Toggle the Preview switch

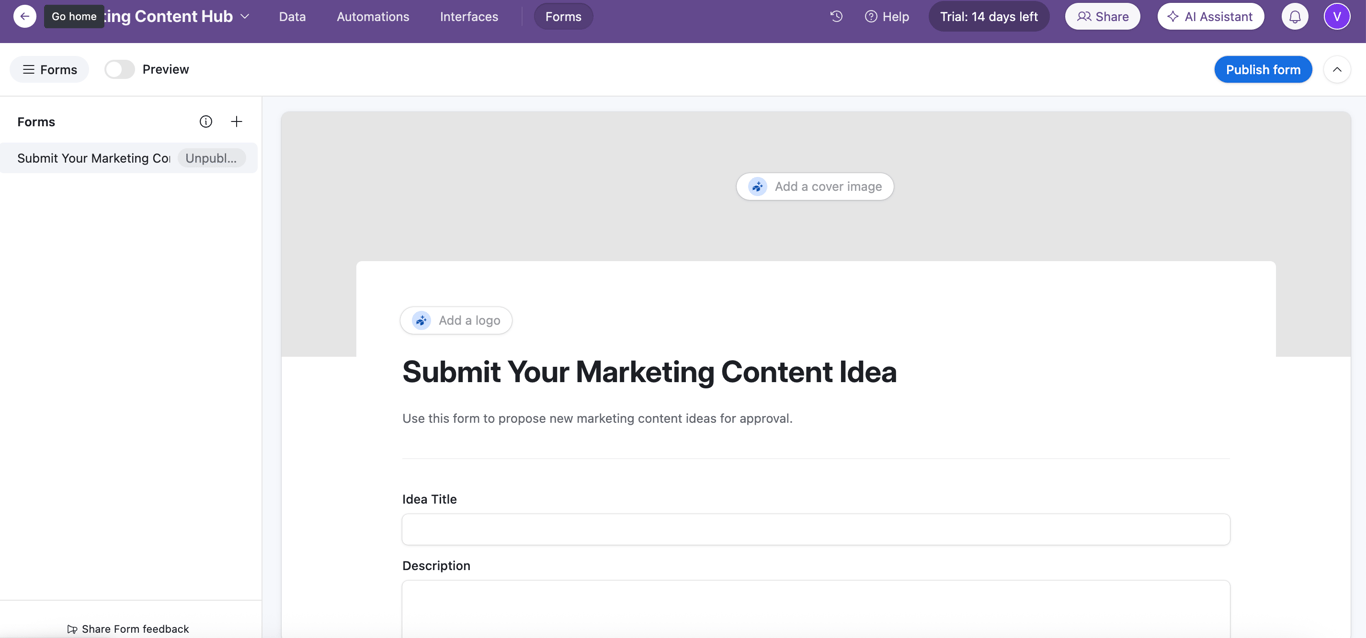[x=120, y=70]
